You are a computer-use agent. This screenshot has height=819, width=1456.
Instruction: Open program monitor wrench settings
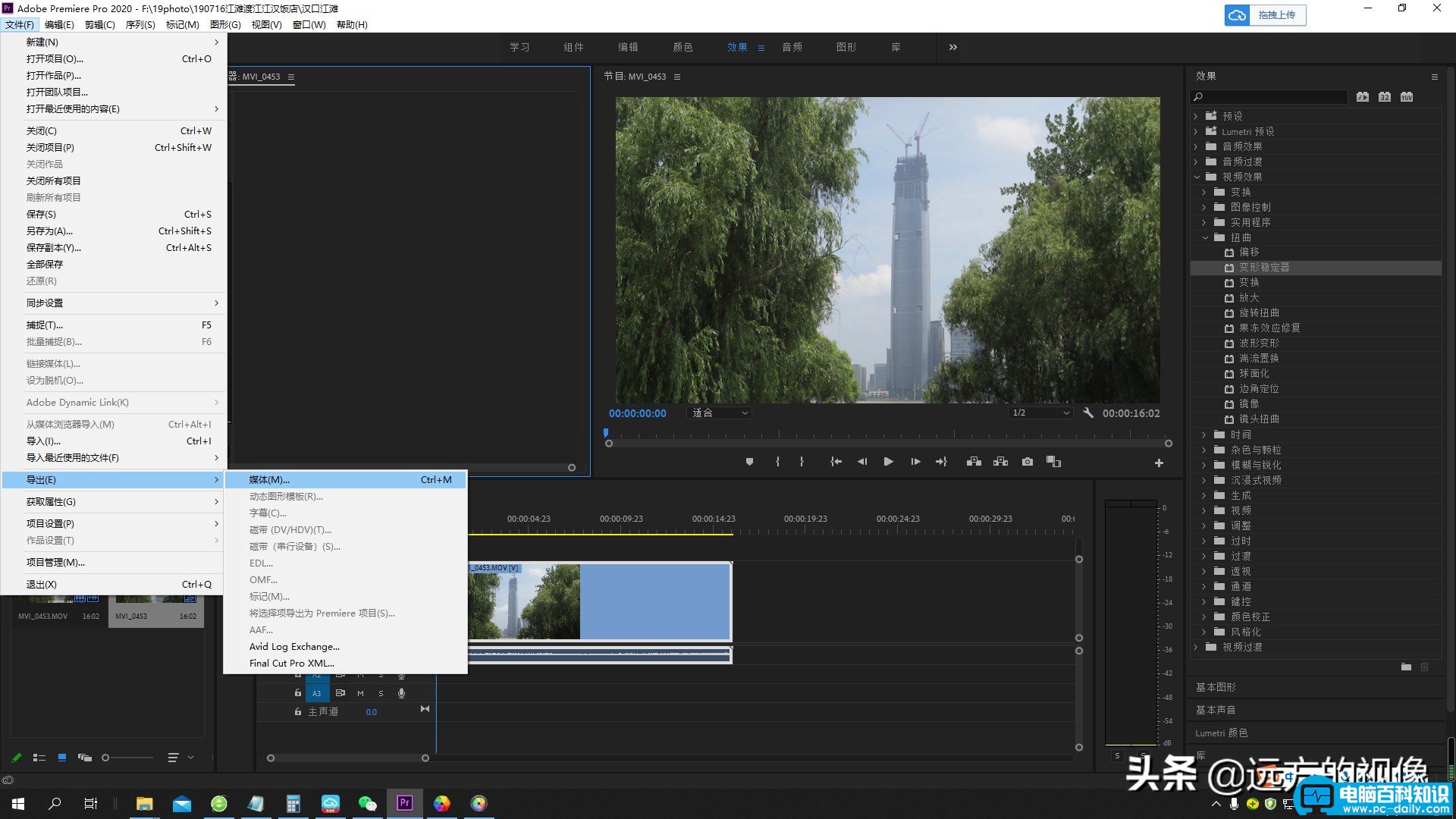[x=1088, y=413]
